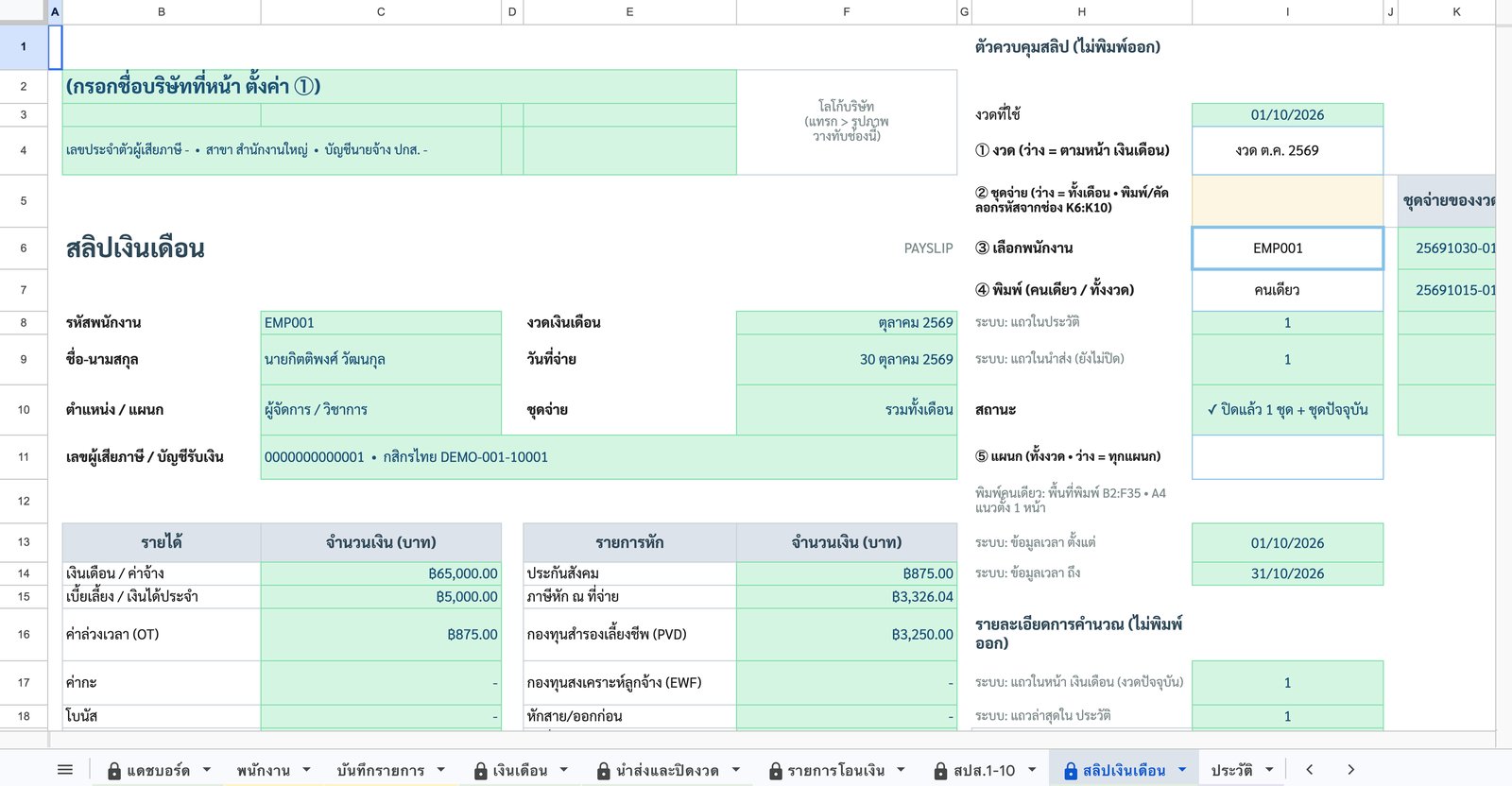The width and height of the screenshot is (1512, 786).
Task: Select column C header
Action: coord(381,11)
